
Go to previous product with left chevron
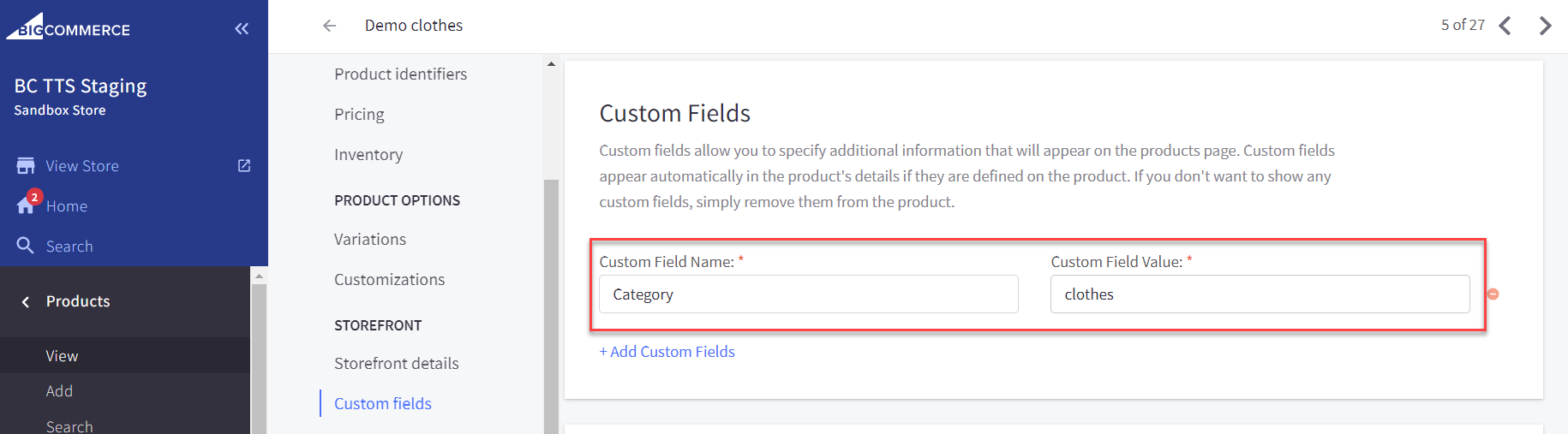[x=1505, y=26]
